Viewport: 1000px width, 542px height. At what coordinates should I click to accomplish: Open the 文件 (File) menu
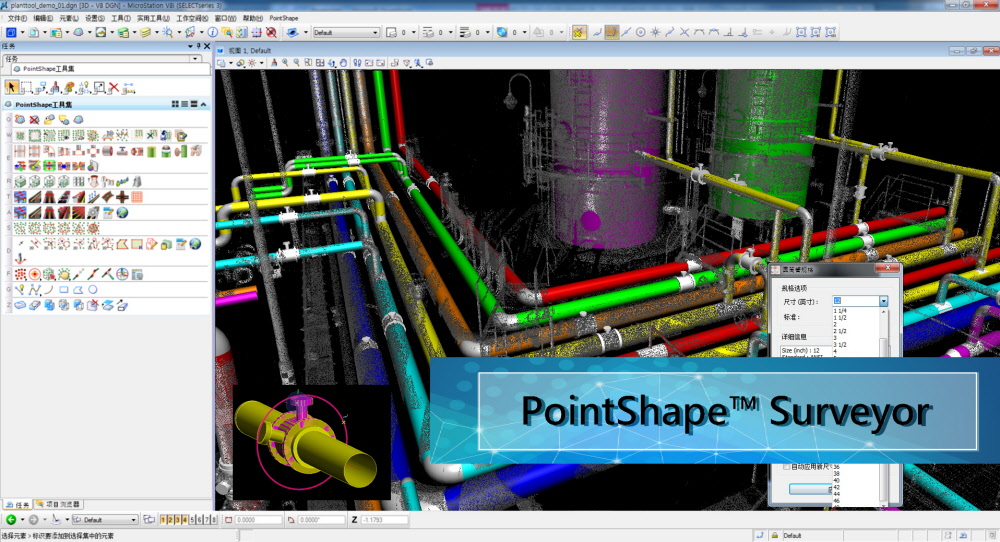pos(17,18)
